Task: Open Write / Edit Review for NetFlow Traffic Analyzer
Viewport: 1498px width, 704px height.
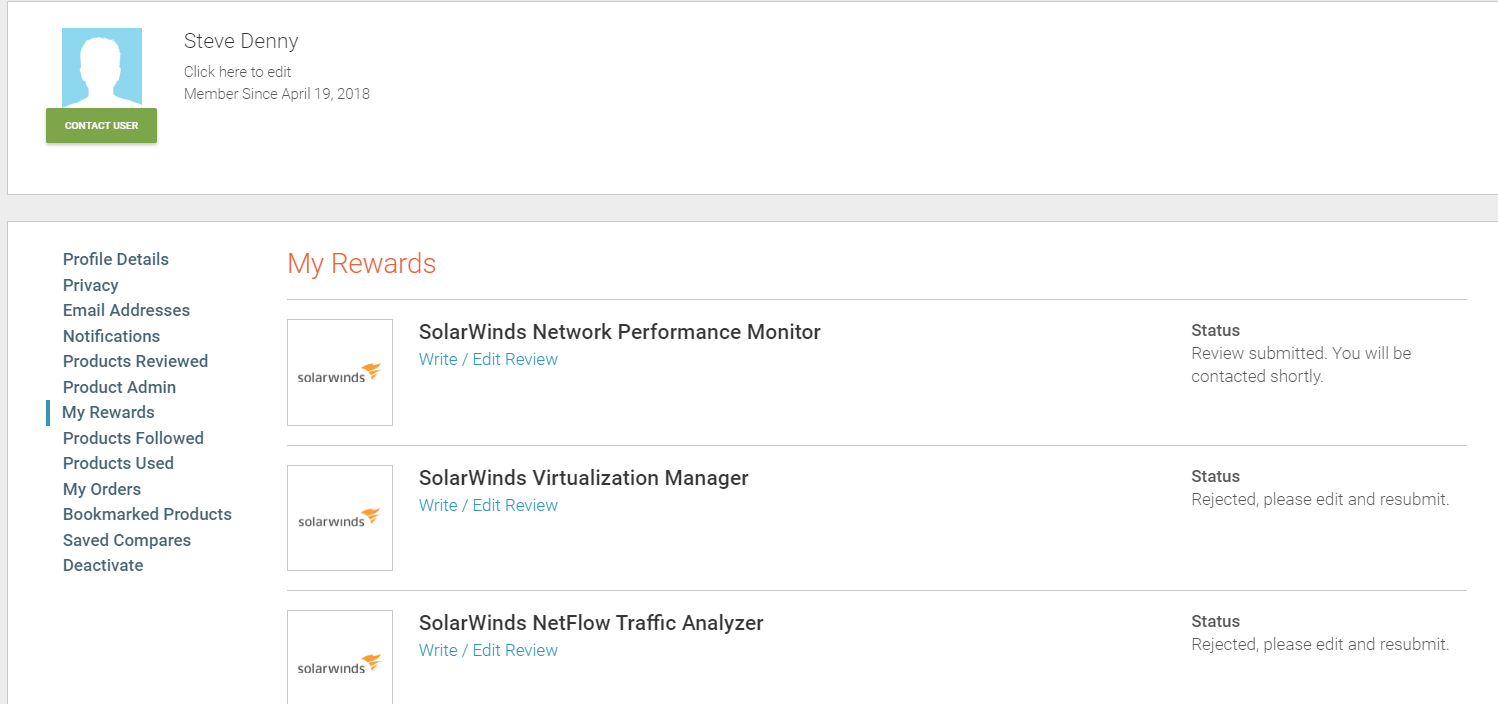Action: tap(488, 650)
